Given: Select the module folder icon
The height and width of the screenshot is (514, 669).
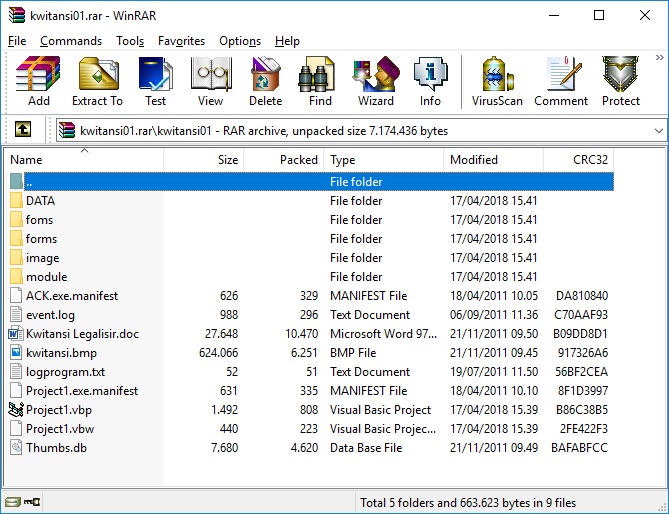Looking at the screenshot, I should (16, 276).
